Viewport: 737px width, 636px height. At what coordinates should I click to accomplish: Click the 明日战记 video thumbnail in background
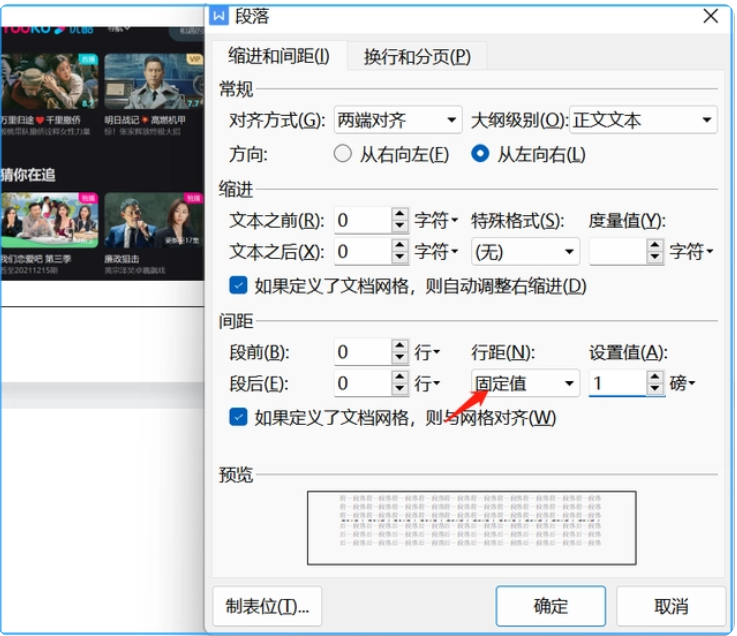[x=154, y=81]
